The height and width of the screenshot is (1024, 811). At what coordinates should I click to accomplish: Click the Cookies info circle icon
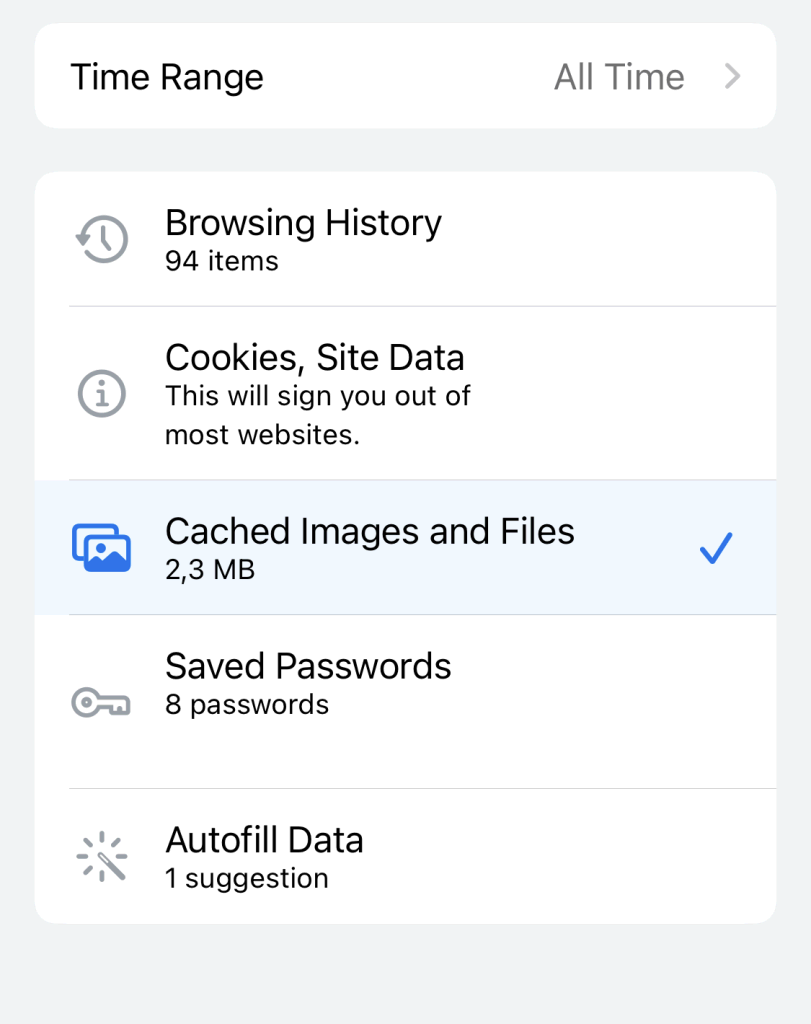click(102, 394)
